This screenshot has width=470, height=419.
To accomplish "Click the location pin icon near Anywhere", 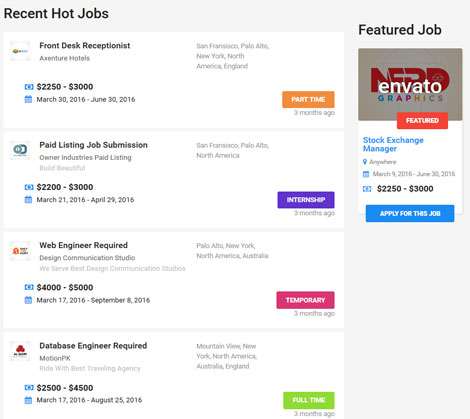I will [x=365, y=162].
